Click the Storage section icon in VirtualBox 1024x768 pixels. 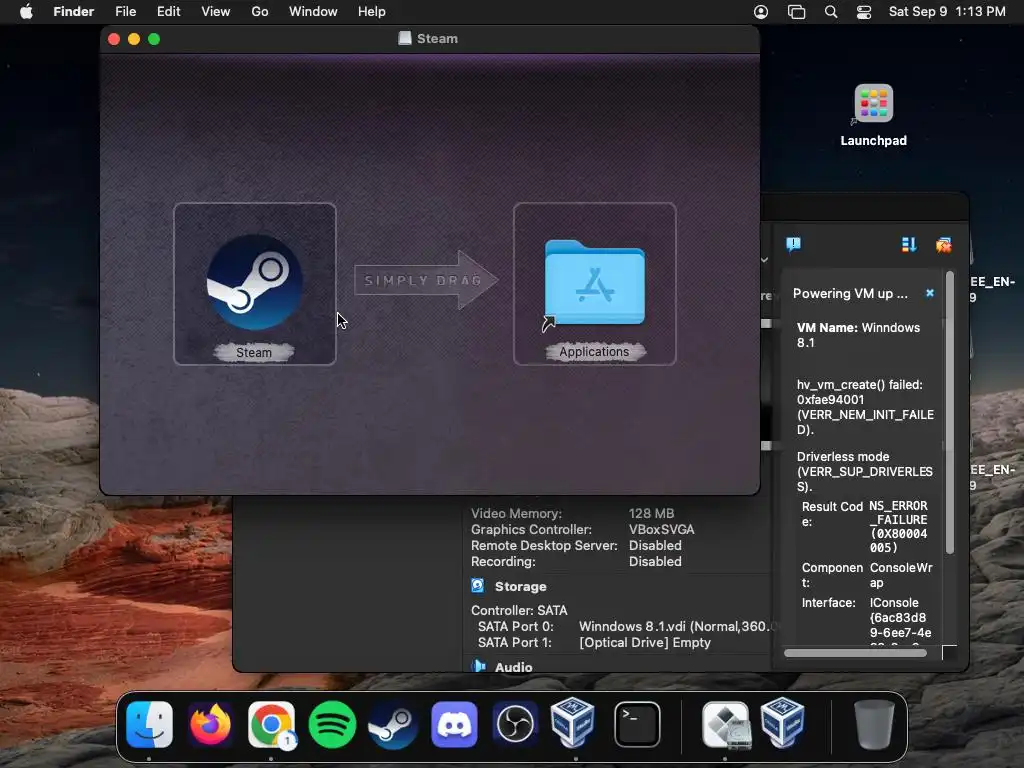click(x=477, y=586)
